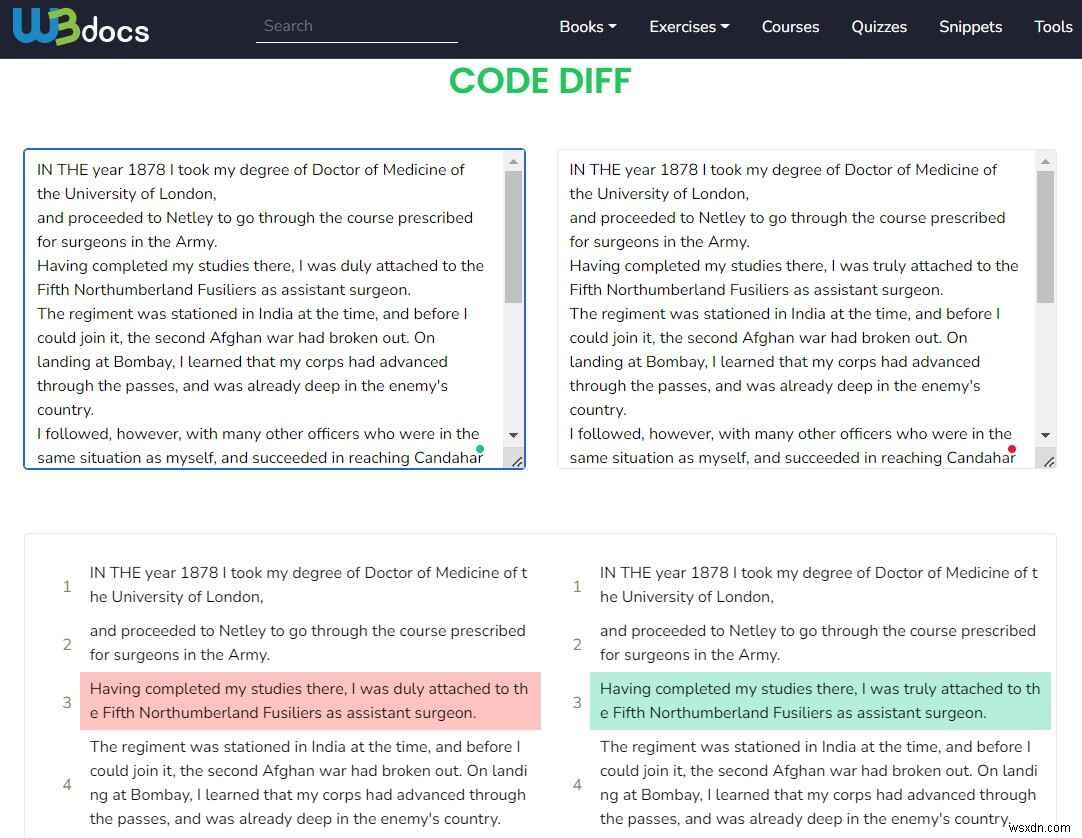This screenshot has width=1082, height=838.
Task: Click line number 1 in right diff
Action: click(577, 587)
